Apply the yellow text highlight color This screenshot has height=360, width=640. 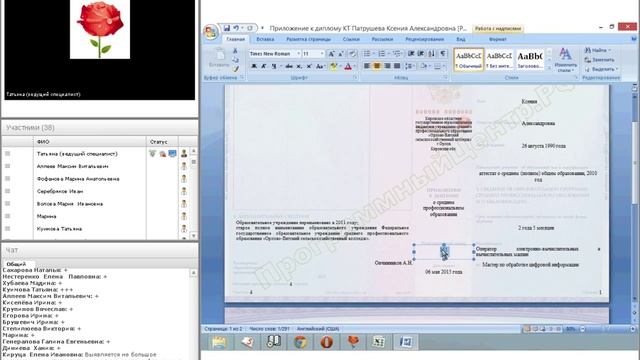point(333,66)
